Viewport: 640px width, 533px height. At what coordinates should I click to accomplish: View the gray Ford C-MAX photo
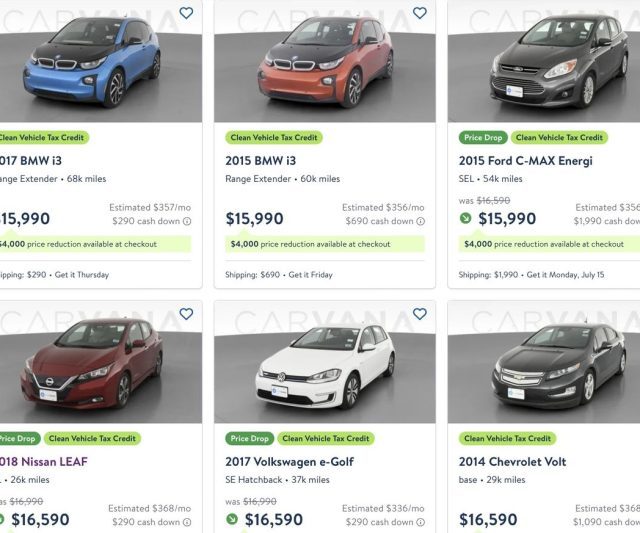click(x=544, y=61)
